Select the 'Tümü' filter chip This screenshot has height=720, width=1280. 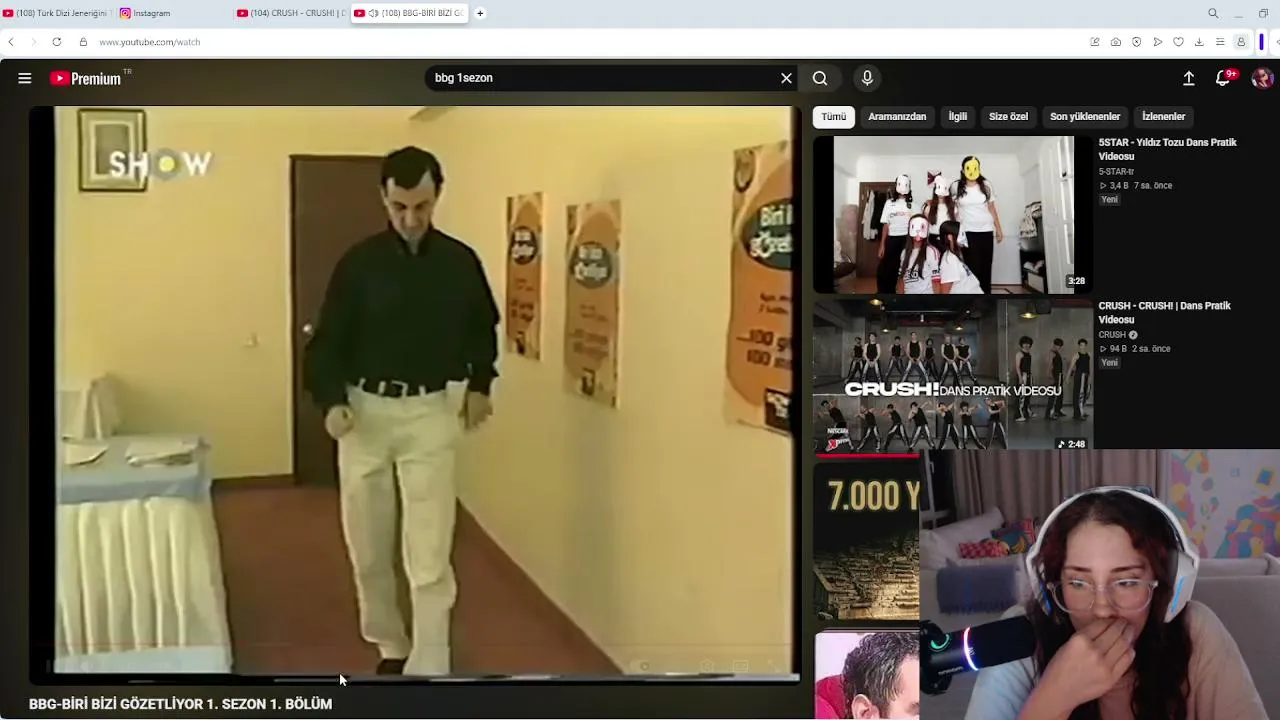834,117
